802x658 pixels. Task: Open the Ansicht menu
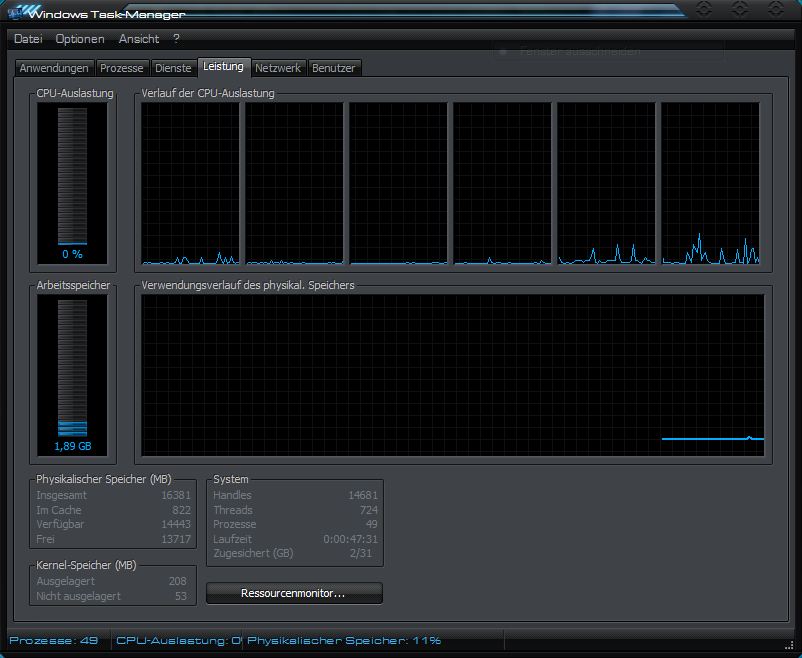click(139, 39)
